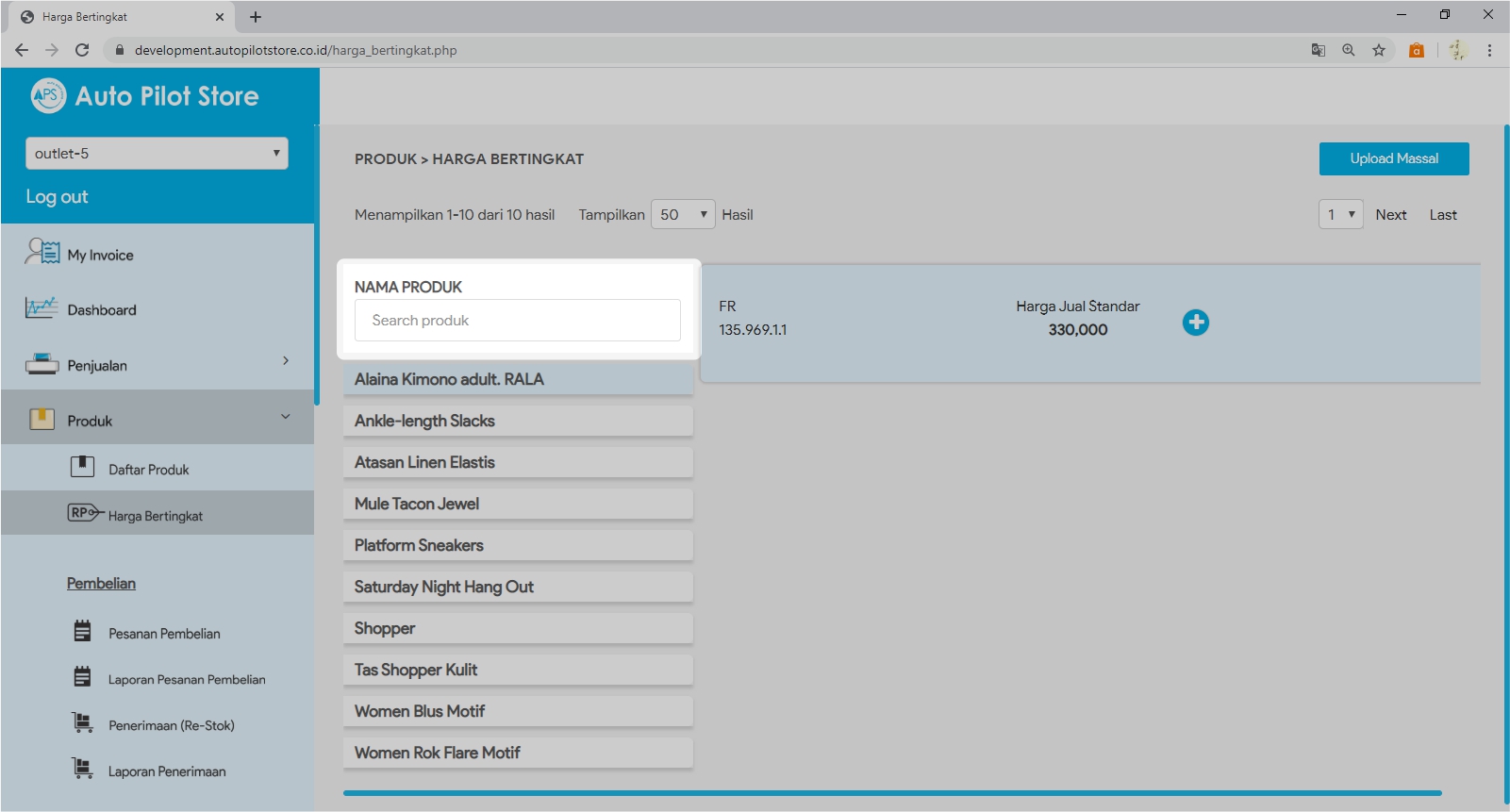This screenshot has height=812, width=1510.
Task: Reload the page using the browser refresh icon
Action: (x=82, y=50)
